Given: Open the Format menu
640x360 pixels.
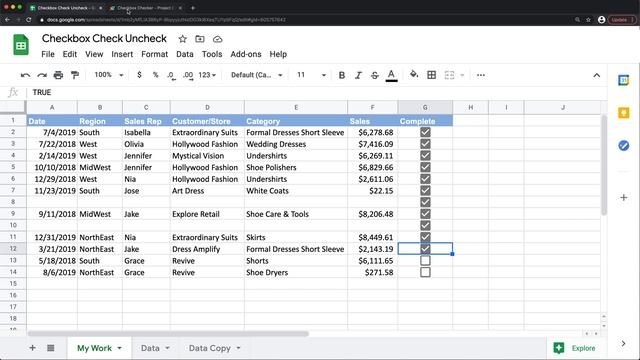Looking at the screenshot, I should point(154,54).
